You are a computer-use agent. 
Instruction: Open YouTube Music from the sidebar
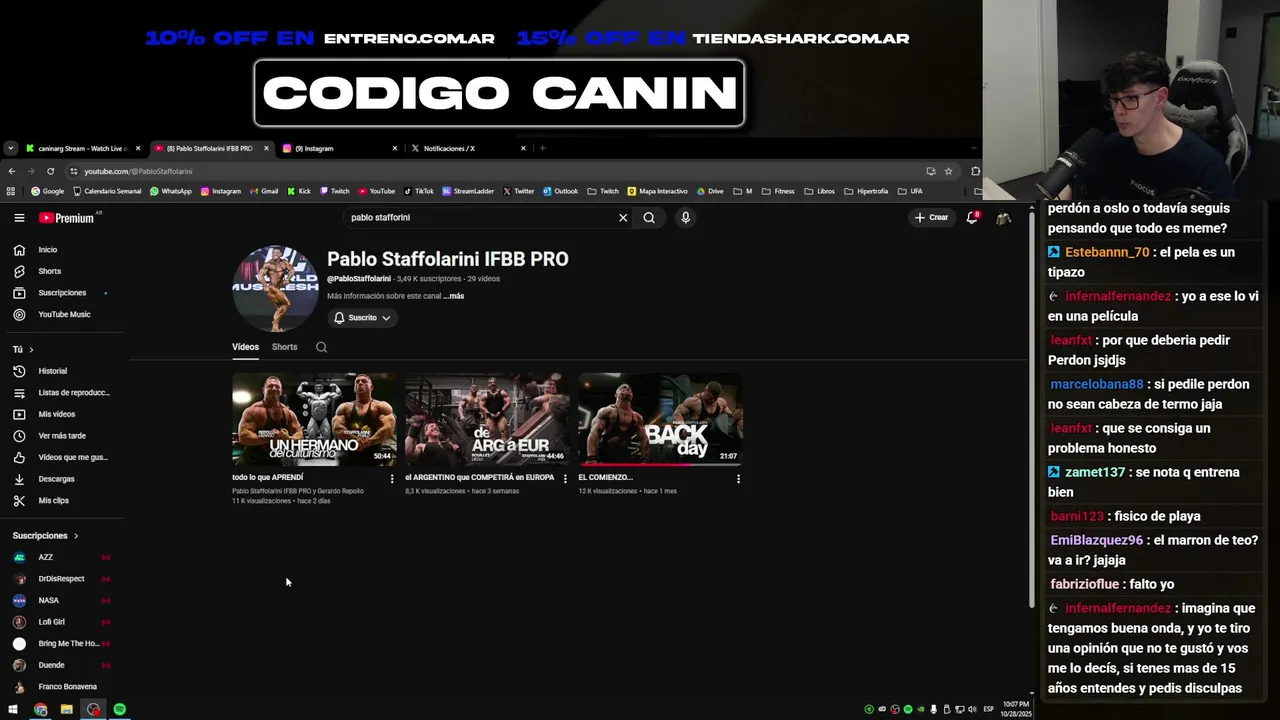click(x=62, y=314)
